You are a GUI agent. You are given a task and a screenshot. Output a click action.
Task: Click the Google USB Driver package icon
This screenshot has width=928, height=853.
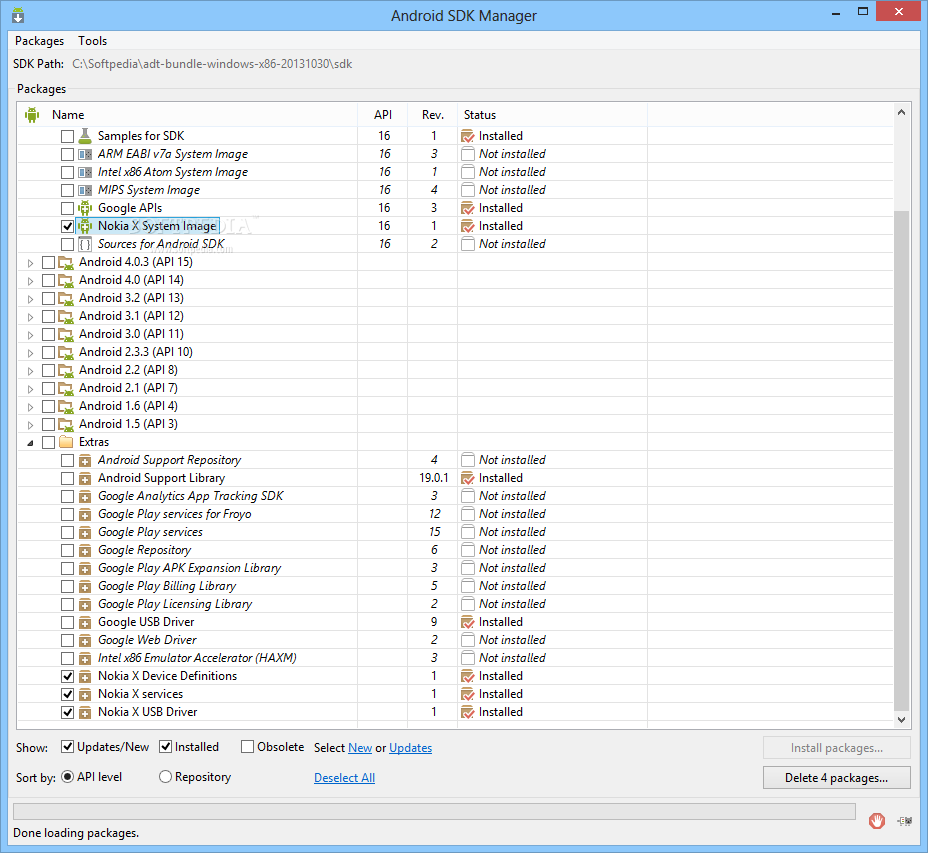tap(85, 623)
